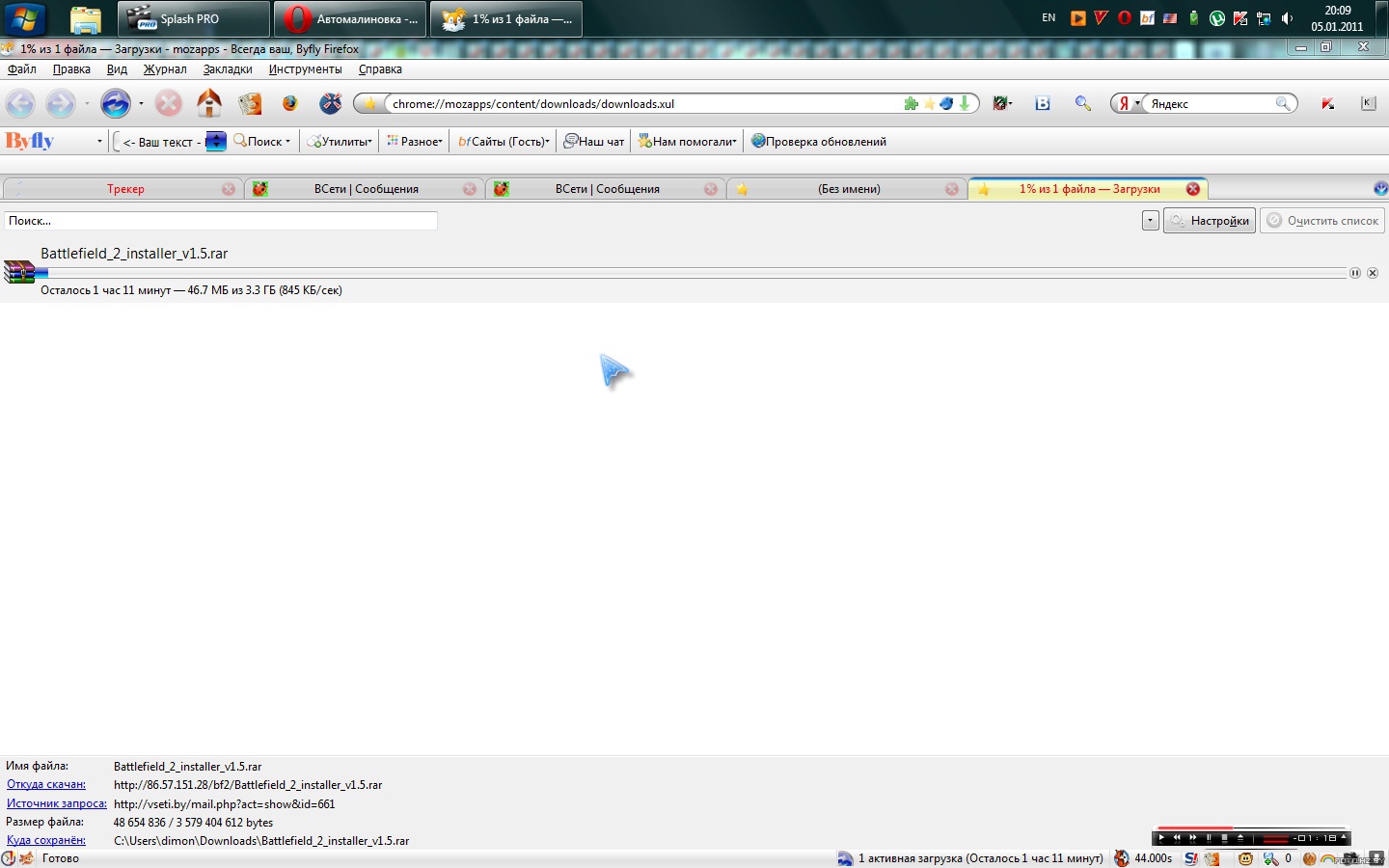Click the Настройки button
Image resolution: width=1389 pixels, height=868 pixels.
[x=1210, y=221]
